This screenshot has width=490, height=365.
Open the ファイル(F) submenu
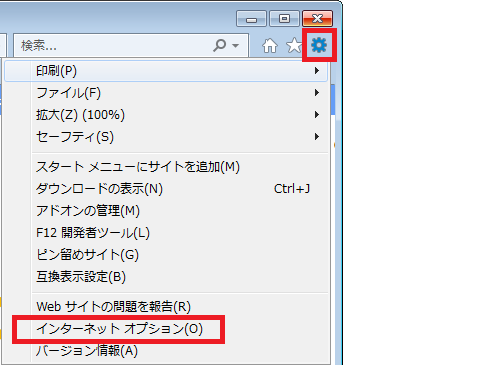(166, 93)
